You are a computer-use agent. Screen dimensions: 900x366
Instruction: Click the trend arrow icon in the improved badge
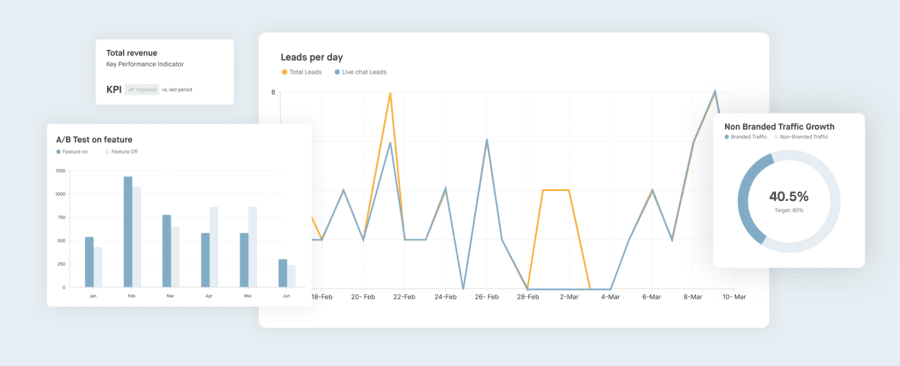pyautogui.click(x=131, y=89)
